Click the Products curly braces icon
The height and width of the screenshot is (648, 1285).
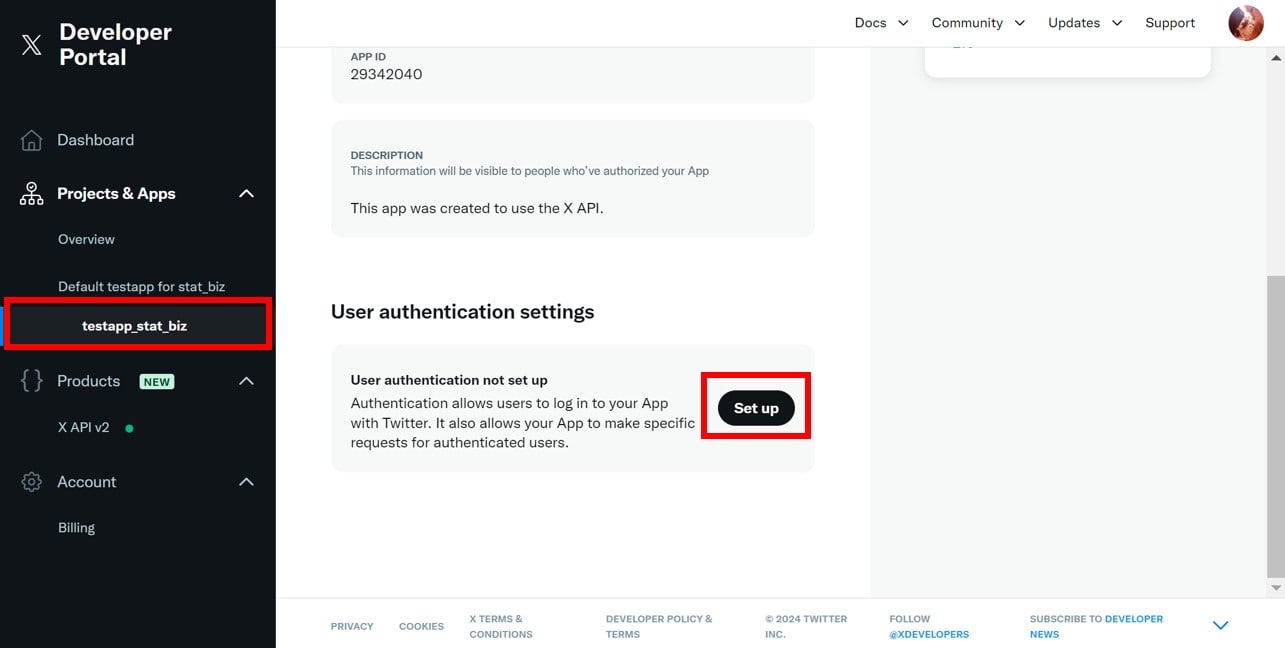point(31,381)
